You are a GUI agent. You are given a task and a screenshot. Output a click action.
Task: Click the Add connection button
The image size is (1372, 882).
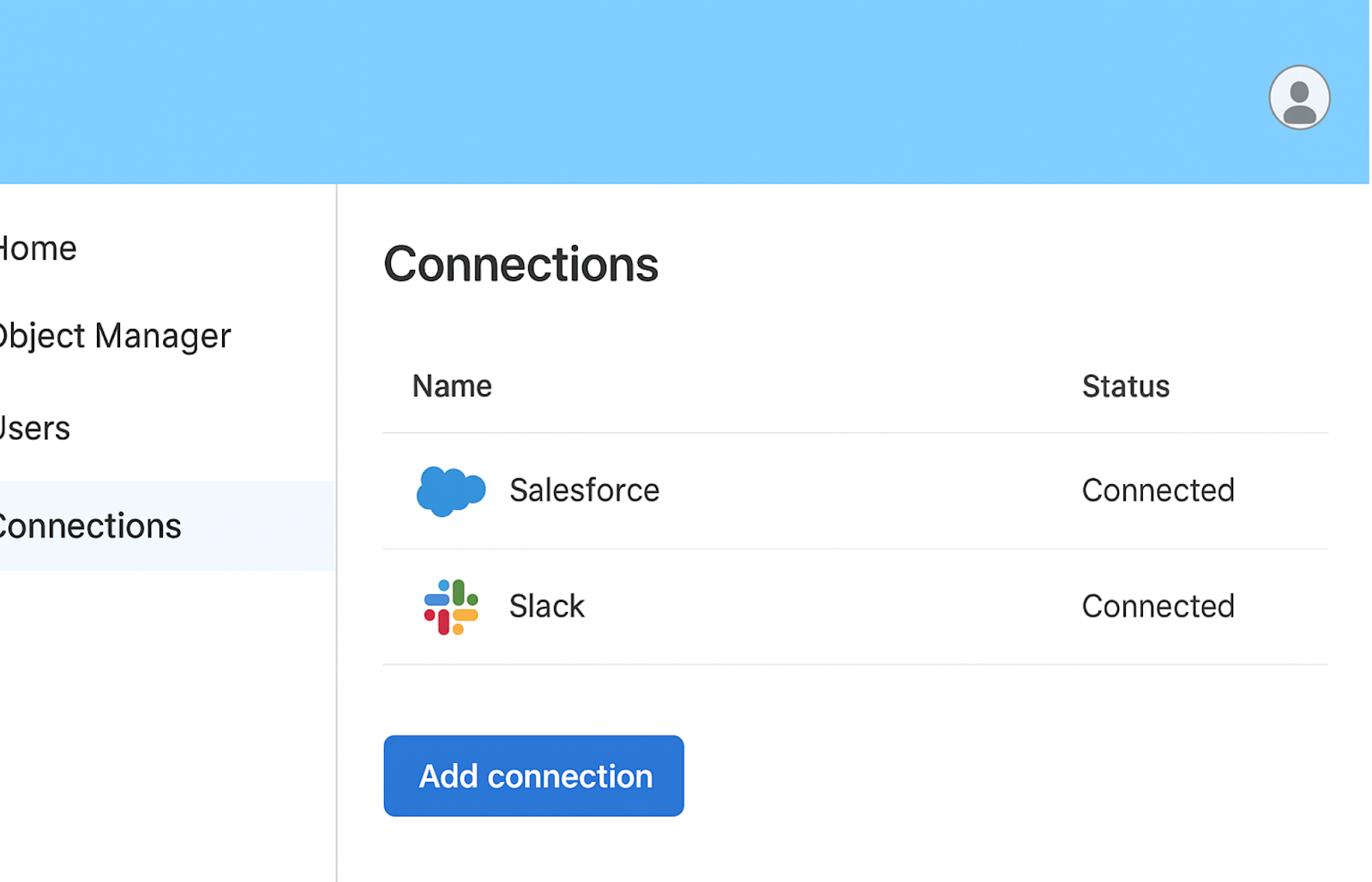point(533,776)
